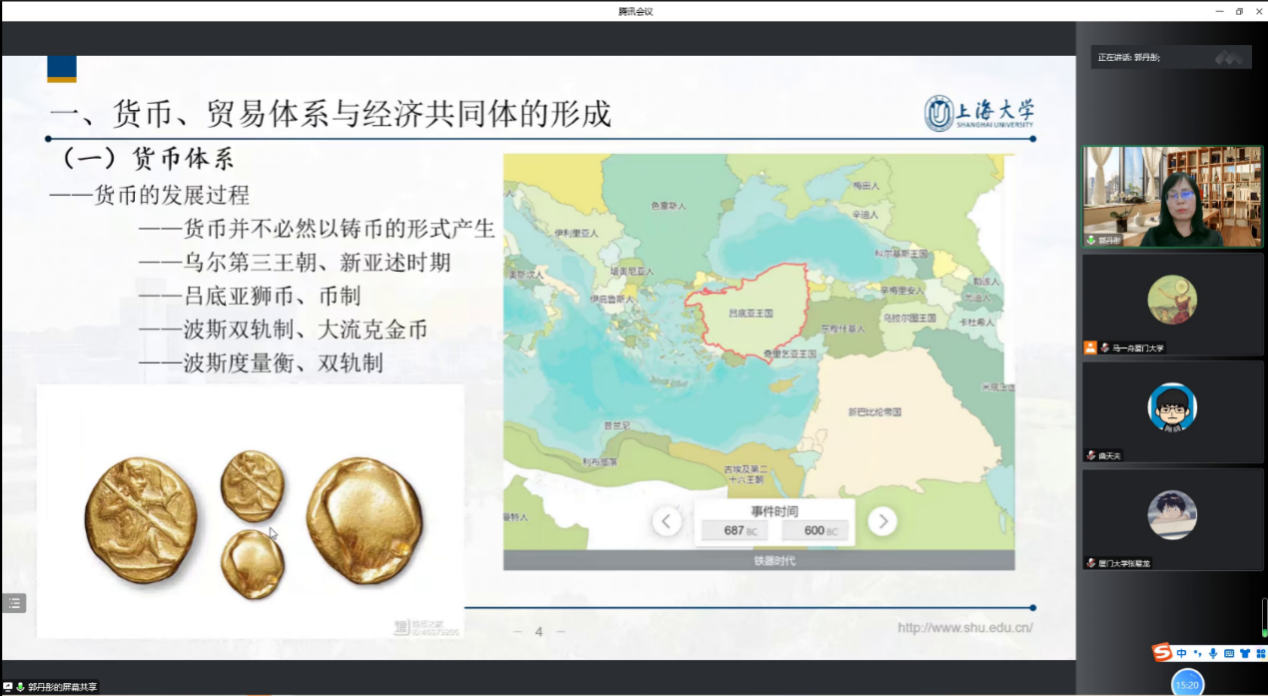This screenshot has height=696, width=1268.
Task: Open Sogou skin shirt icon
Action: click(x=1245, y=653)
